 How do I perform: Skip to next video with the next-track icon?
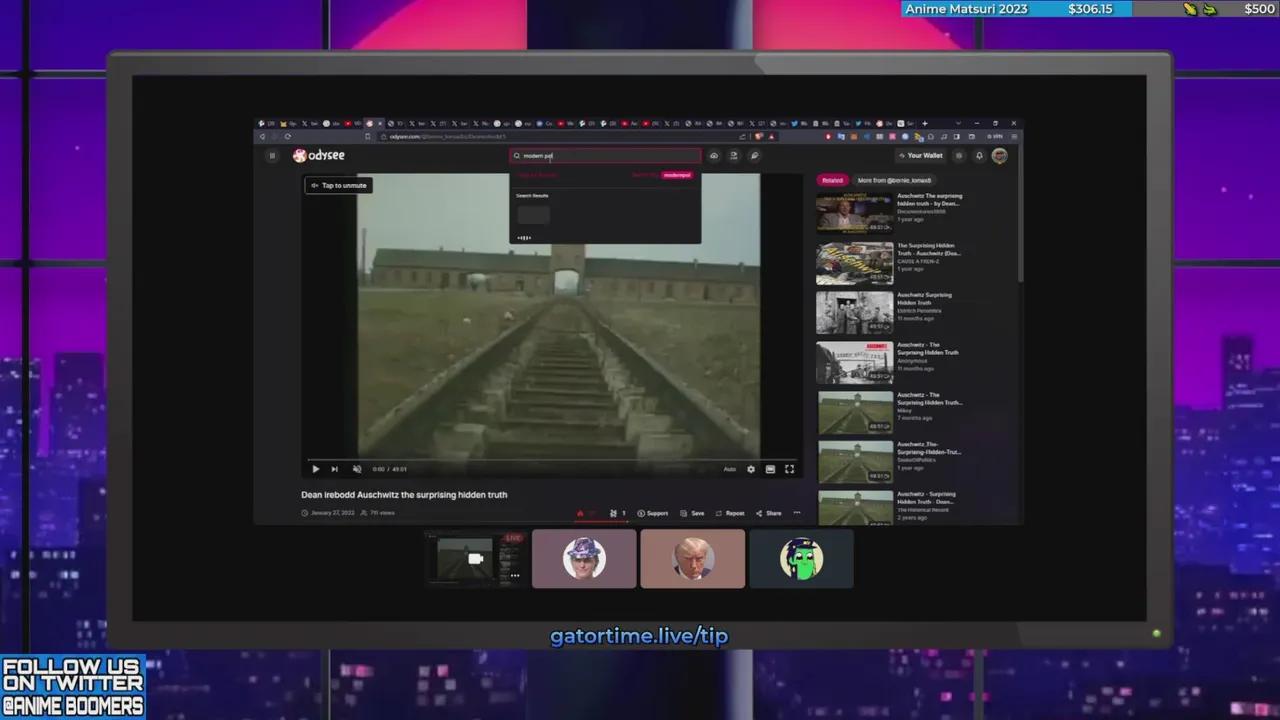click(334, 469)
